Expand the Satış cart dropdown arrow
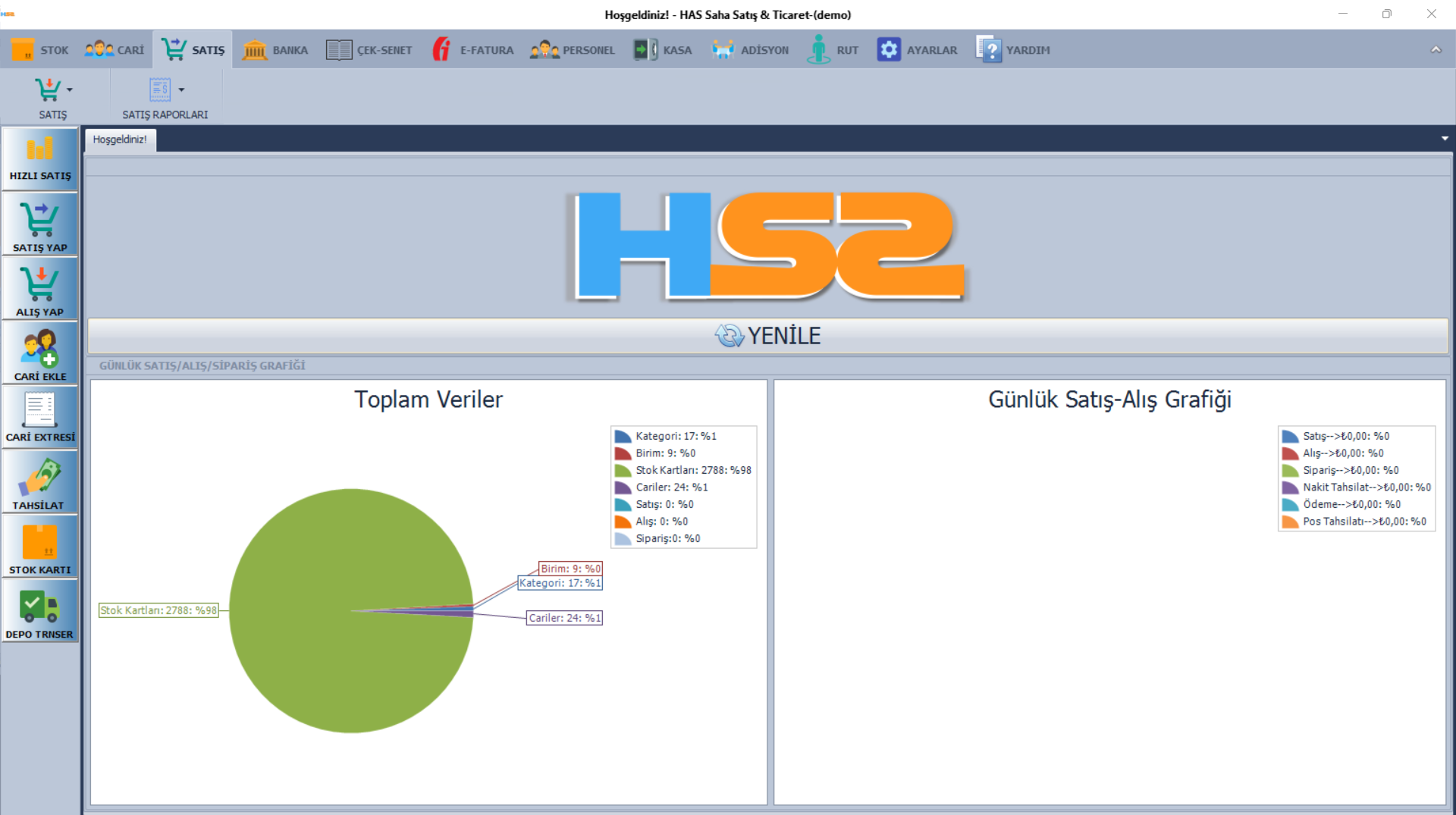The height and width of the screenshot is (815, 1456). [70, 90]
